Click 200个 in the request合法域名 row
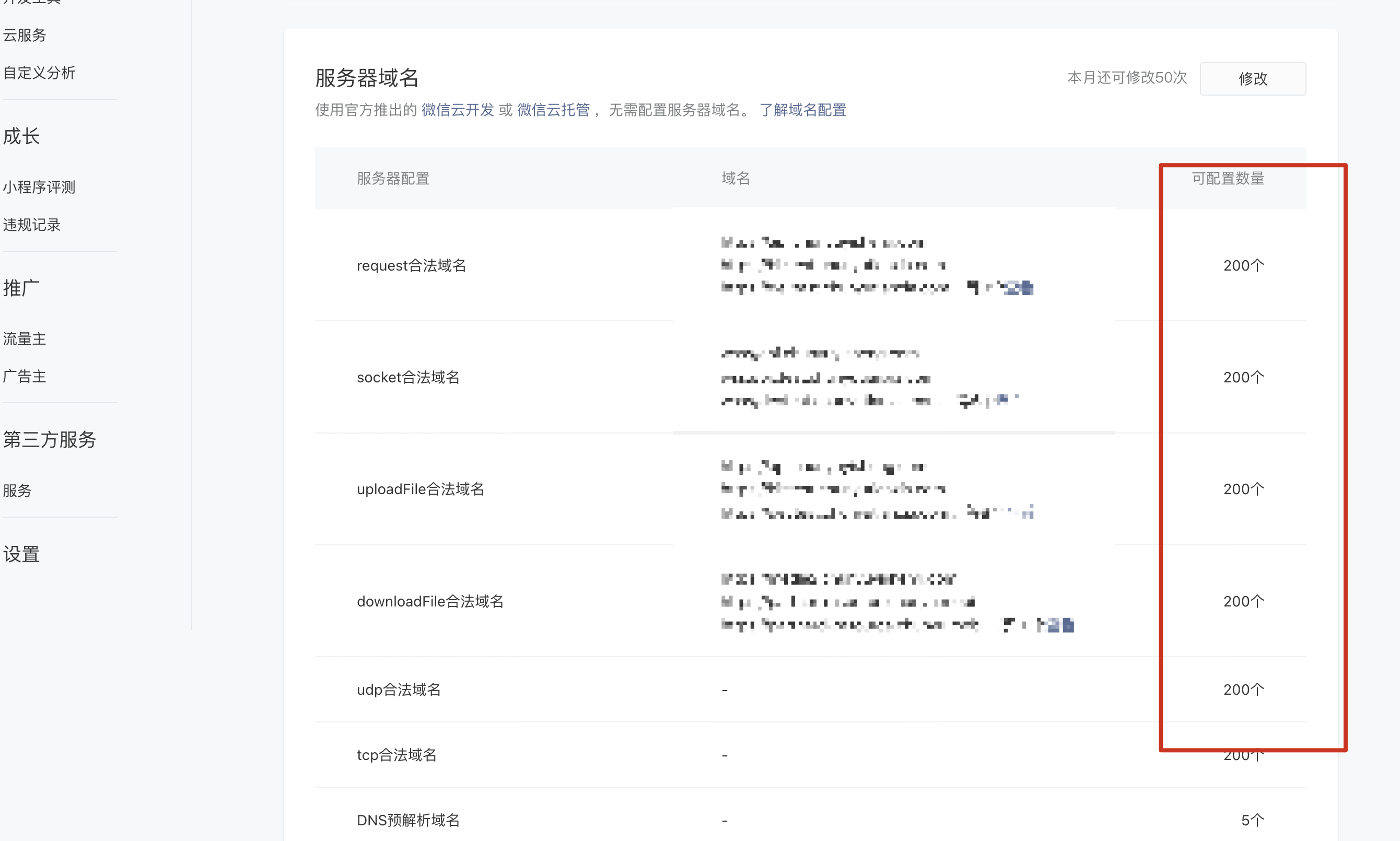Screen dimensions: 1400x841 (1244, 266)
